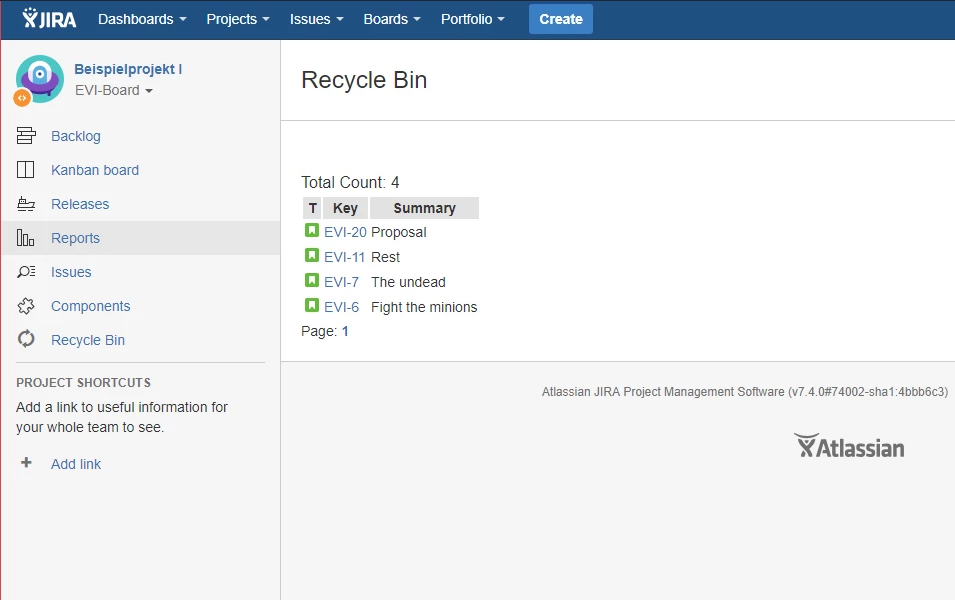Click the story type icon beside EVI-6

310,306
